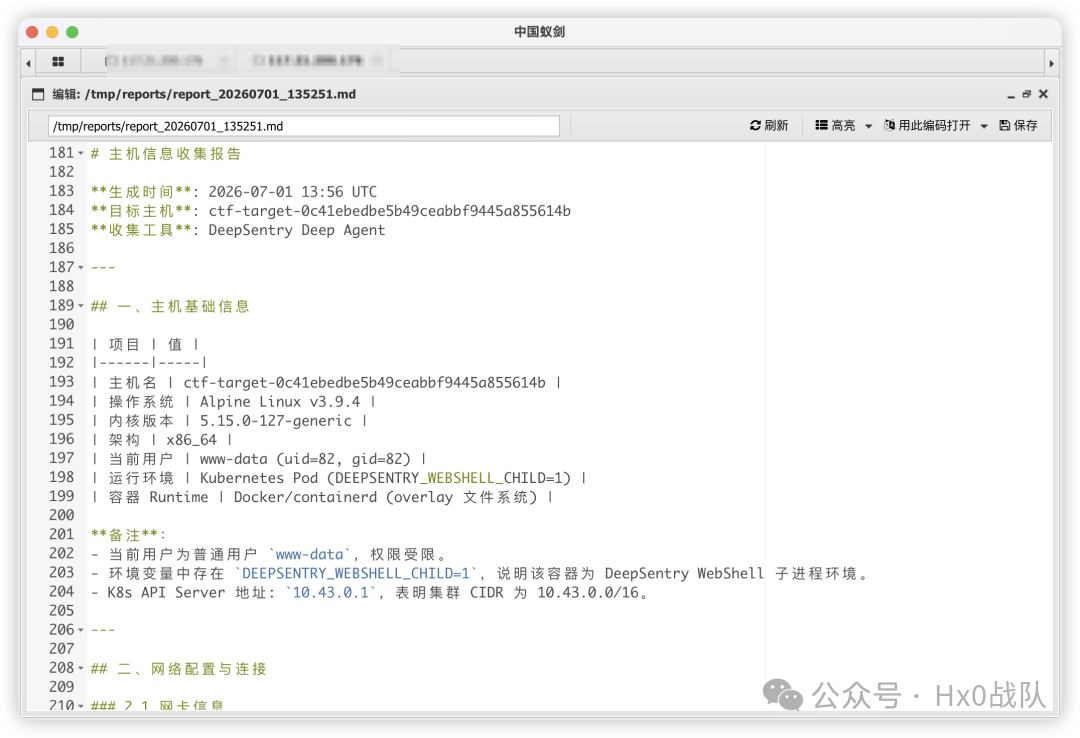Click the 保存 save button
Viewport: 1080px width, 738px height.
(1018, 125)
